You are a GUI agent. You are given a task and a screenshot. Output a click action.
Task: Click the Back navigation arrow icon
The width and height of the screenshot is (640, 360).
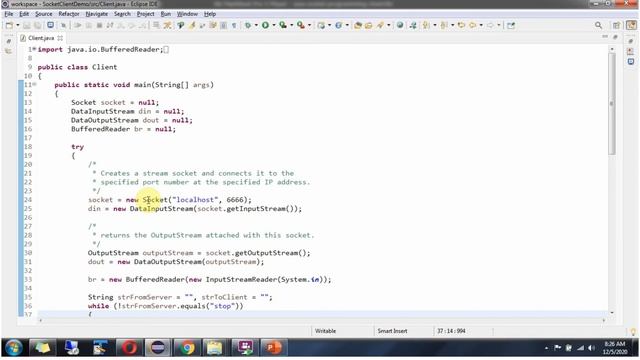coord(473,25)
